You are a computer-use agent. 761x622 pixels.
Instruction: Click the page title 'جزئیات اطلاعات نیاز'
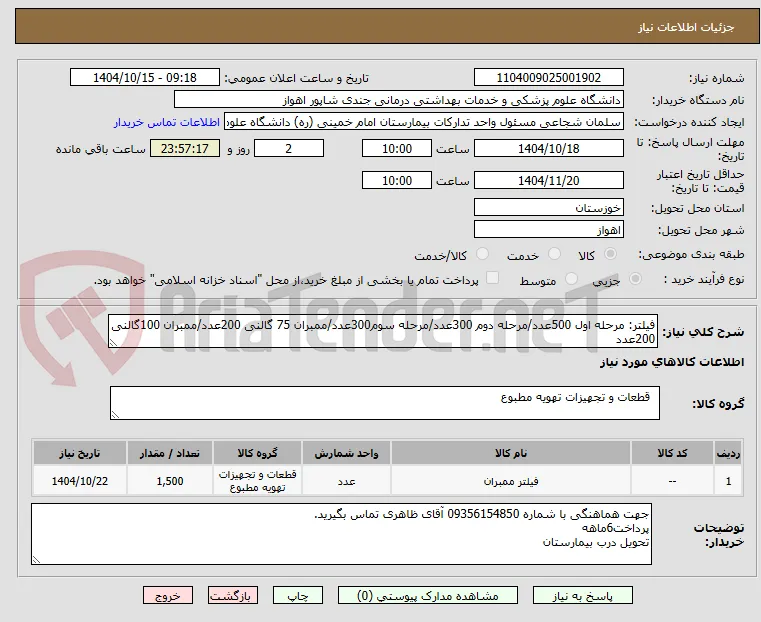click(x=686, y=27)
